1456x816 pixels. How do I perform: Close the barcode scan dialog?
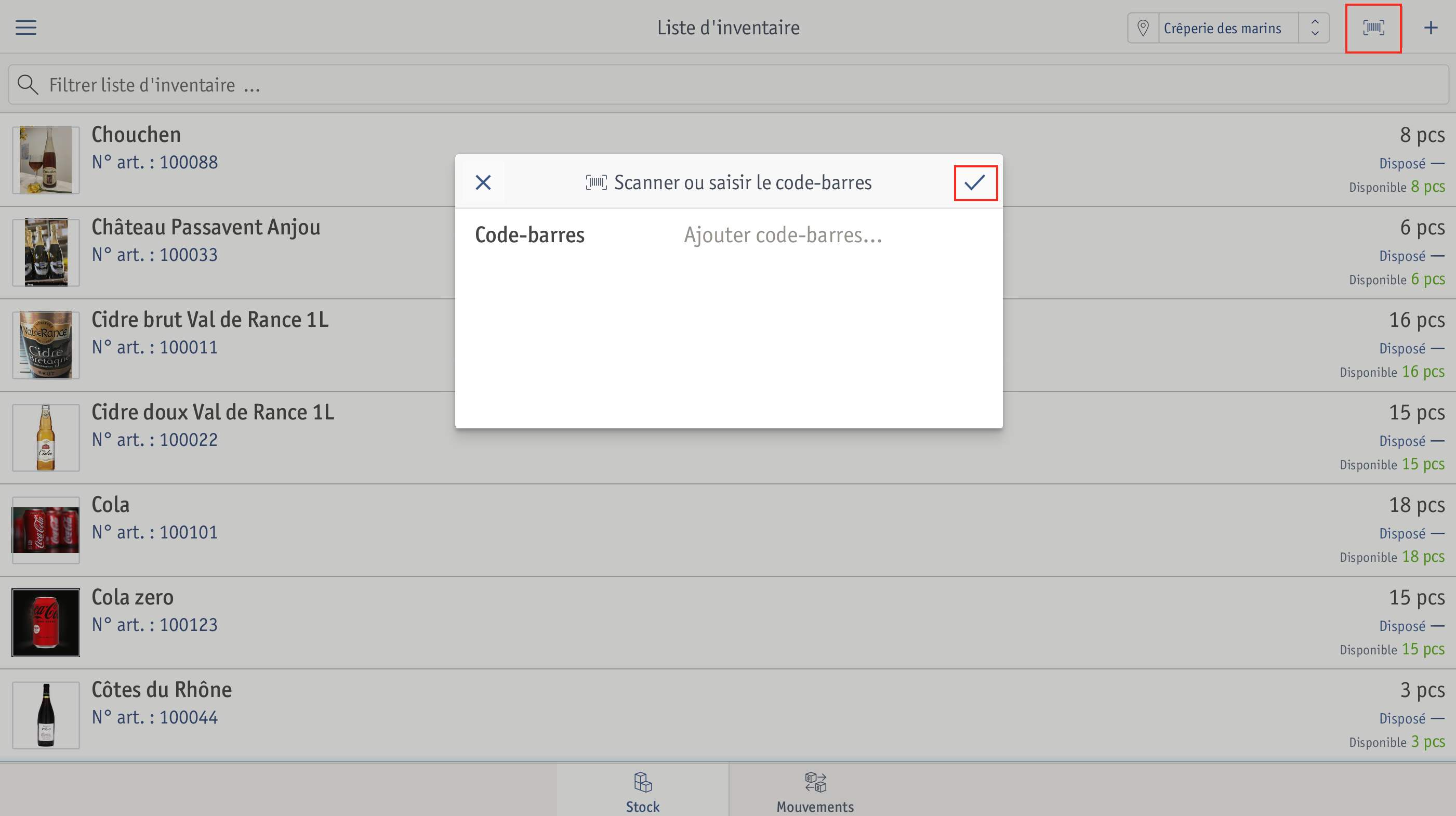tap(483, 182)
